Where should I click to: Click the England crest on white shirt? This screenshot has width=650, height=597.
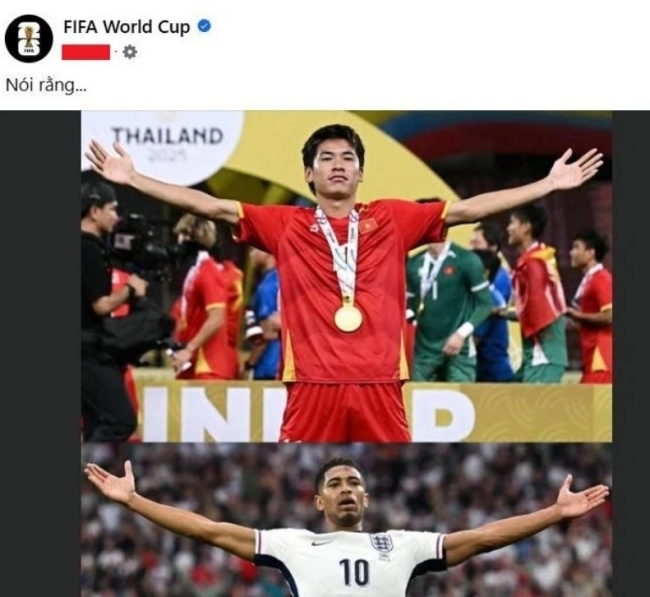[x=381, y=543]
